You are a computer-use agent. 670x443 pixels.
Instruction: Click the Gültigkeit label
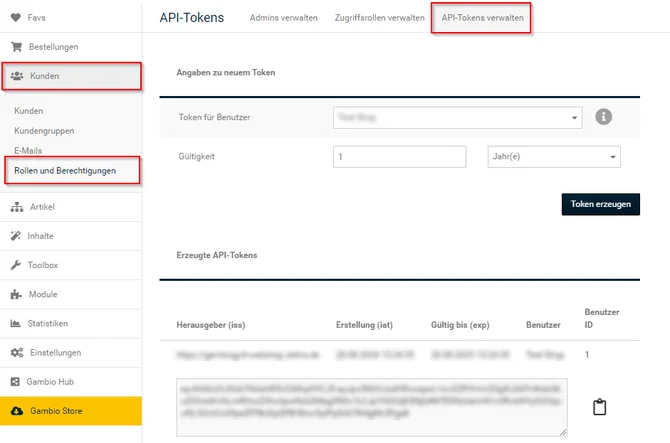tap(196, 156)
